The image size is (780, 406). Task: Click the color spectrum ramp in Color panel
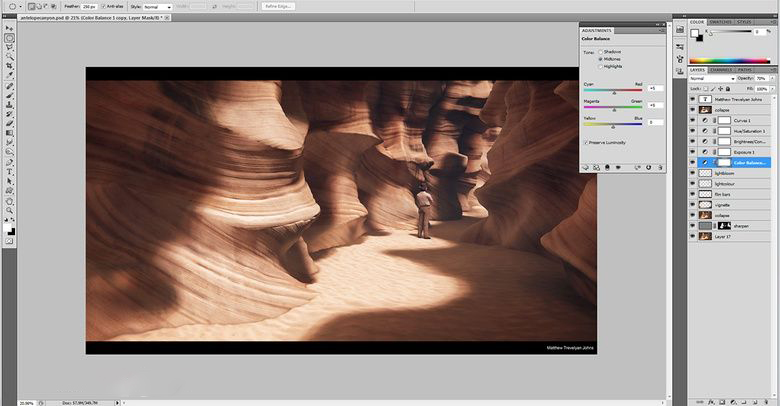(x=730, y=61)
